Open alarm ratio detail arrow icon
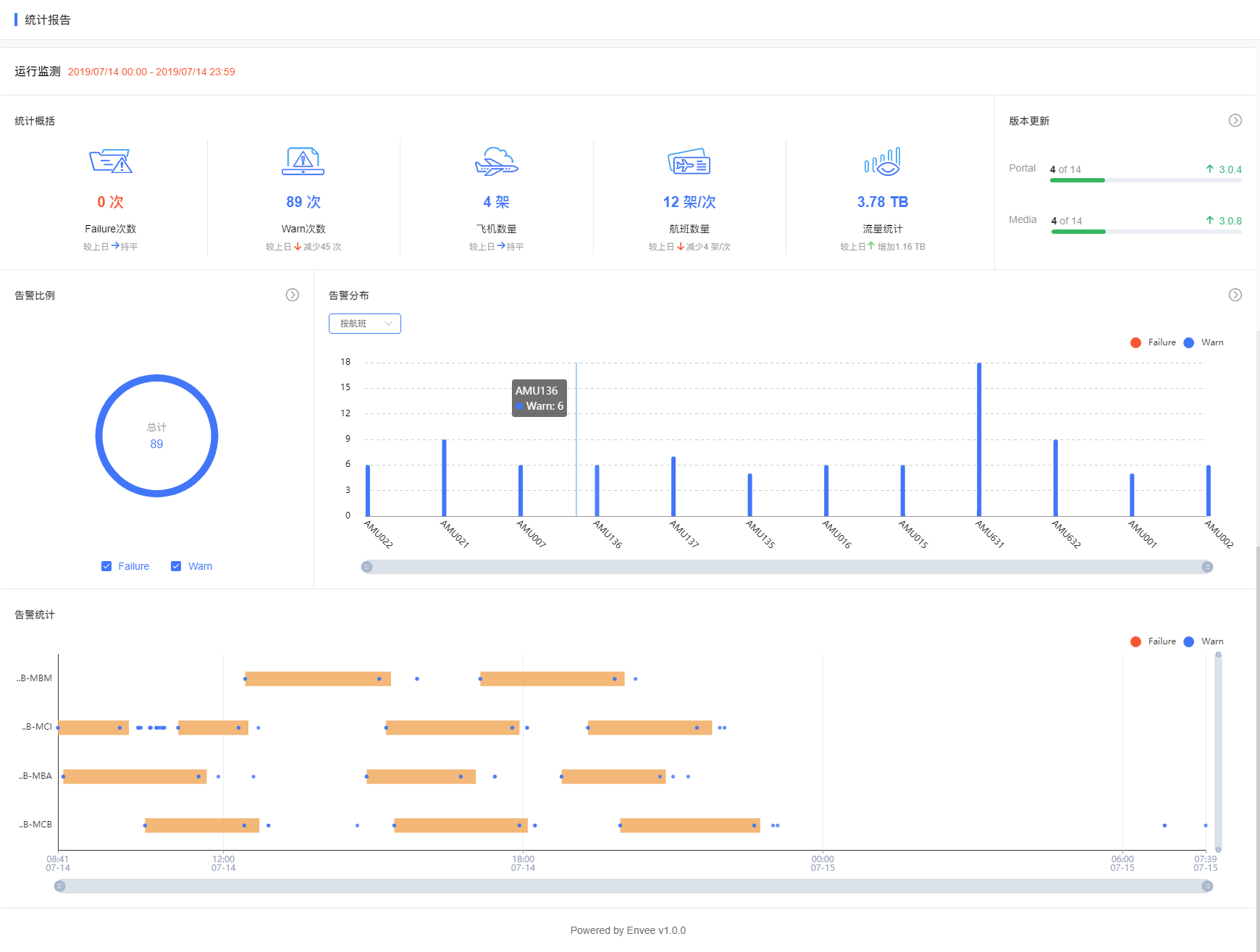Screen dimensions: 1260x952 [293, 295]
